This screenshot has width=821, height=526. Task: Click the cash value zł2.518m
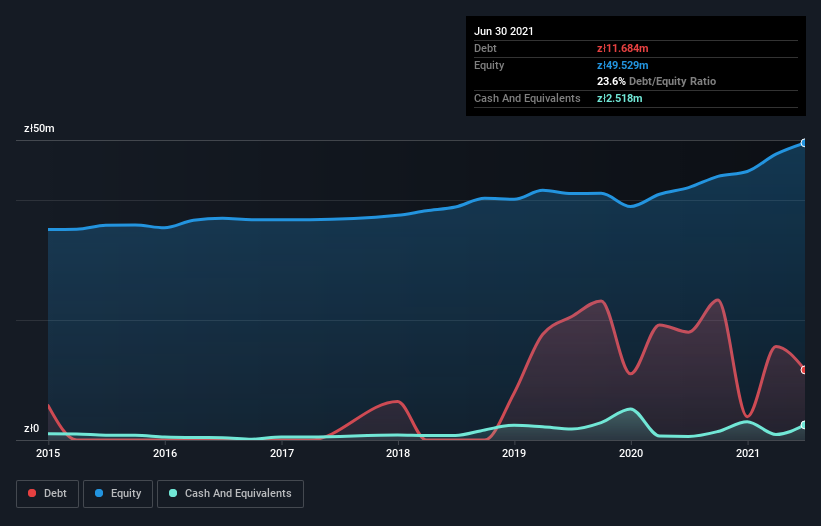(619, 98)
